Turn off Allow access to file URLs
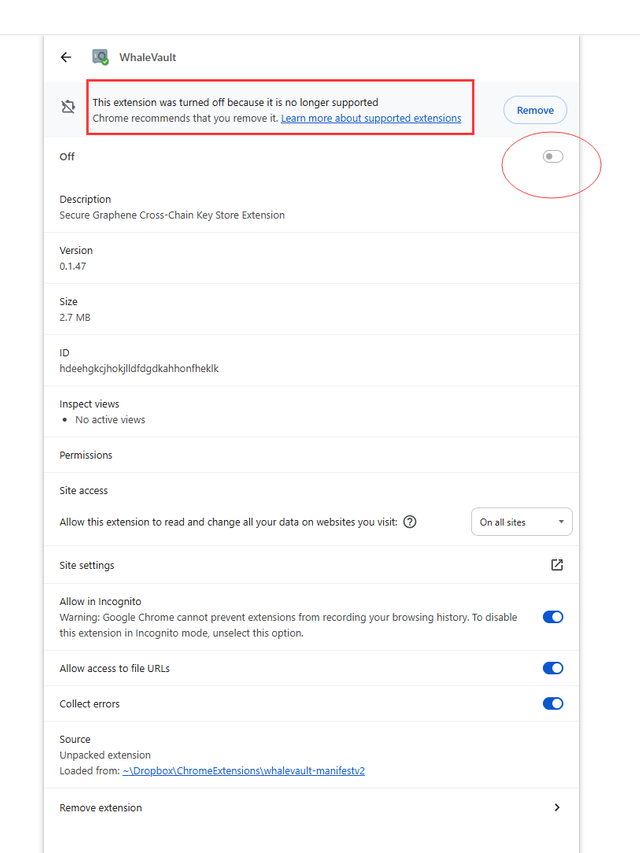Image resolution: width=640 pixels, height=853 pixels. point(553,668)
